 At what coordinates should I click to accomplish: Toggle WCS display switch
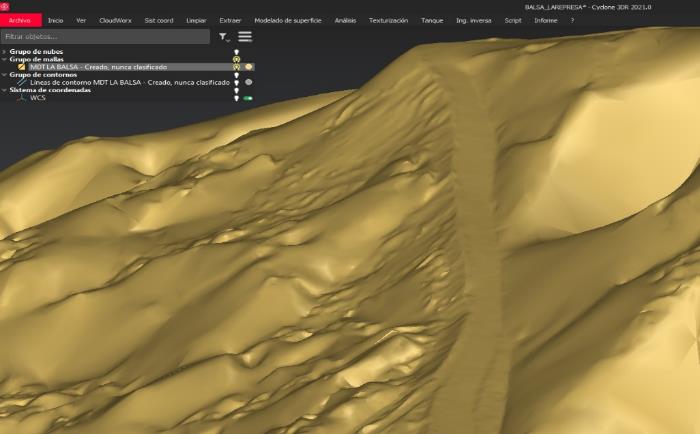click(248, 98)
